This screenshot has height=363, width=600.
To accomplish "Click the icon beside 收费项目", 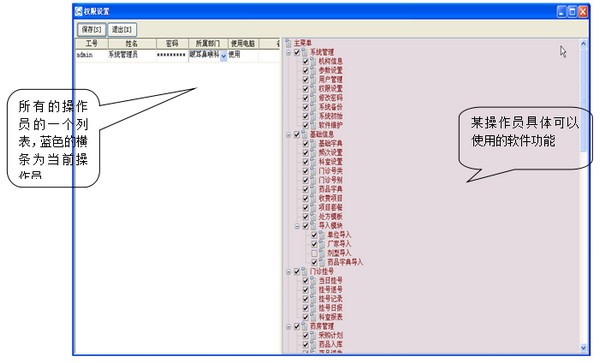I will (313, 199).
